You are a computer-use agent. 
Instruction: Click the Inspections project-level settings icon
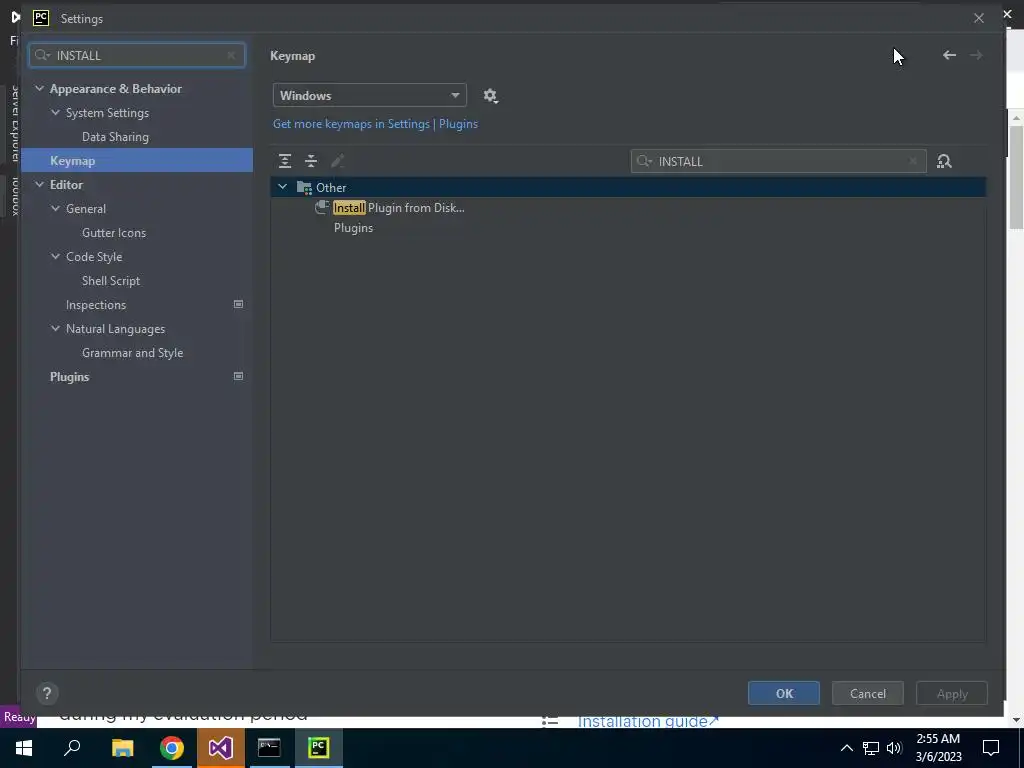[x=238, y=304]
